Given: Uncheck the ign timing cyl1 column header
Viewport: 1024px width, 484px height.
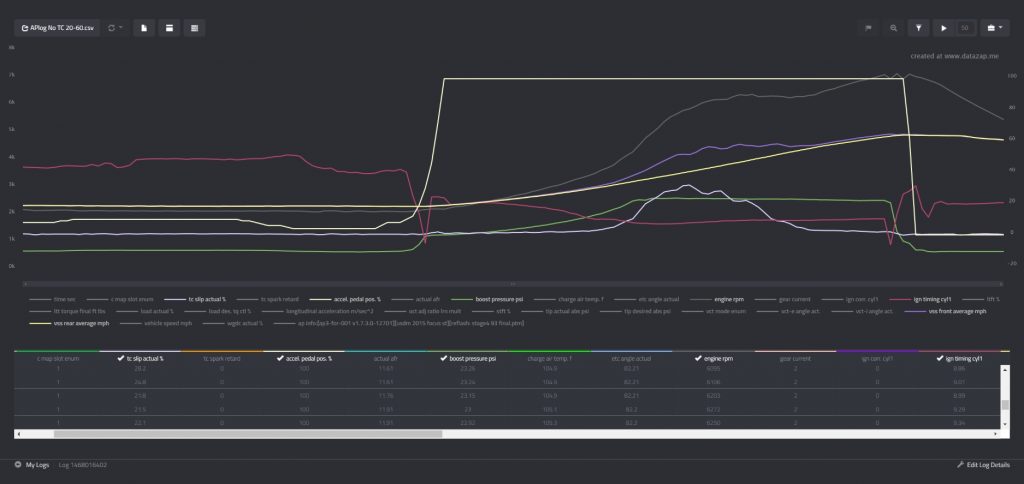Looking at the screenshot, I should [959, 358].
